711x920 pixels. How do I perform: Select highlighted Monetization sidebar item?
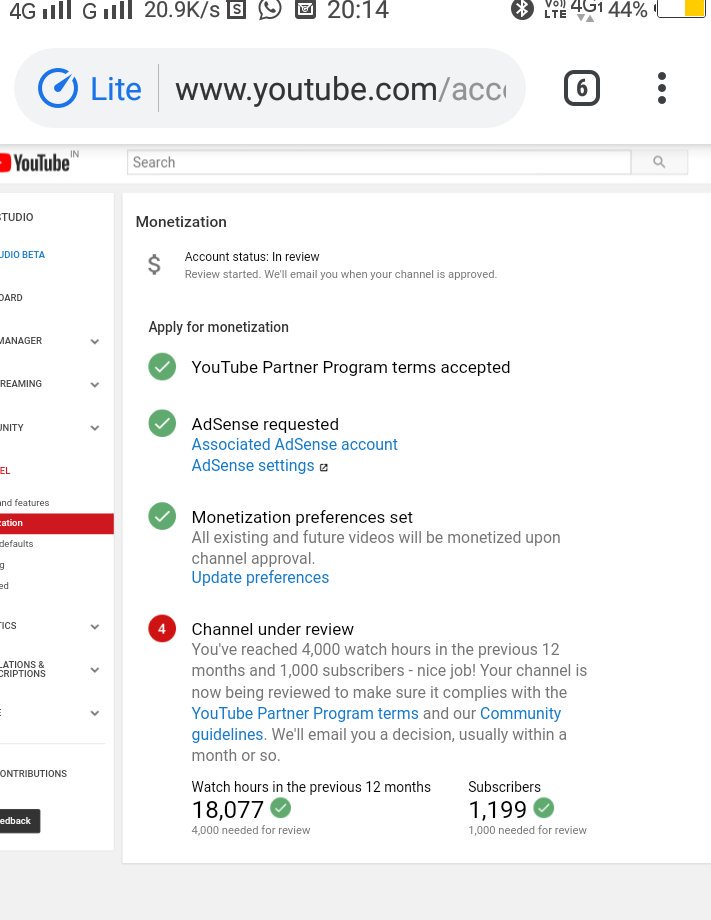pos(57,523)
